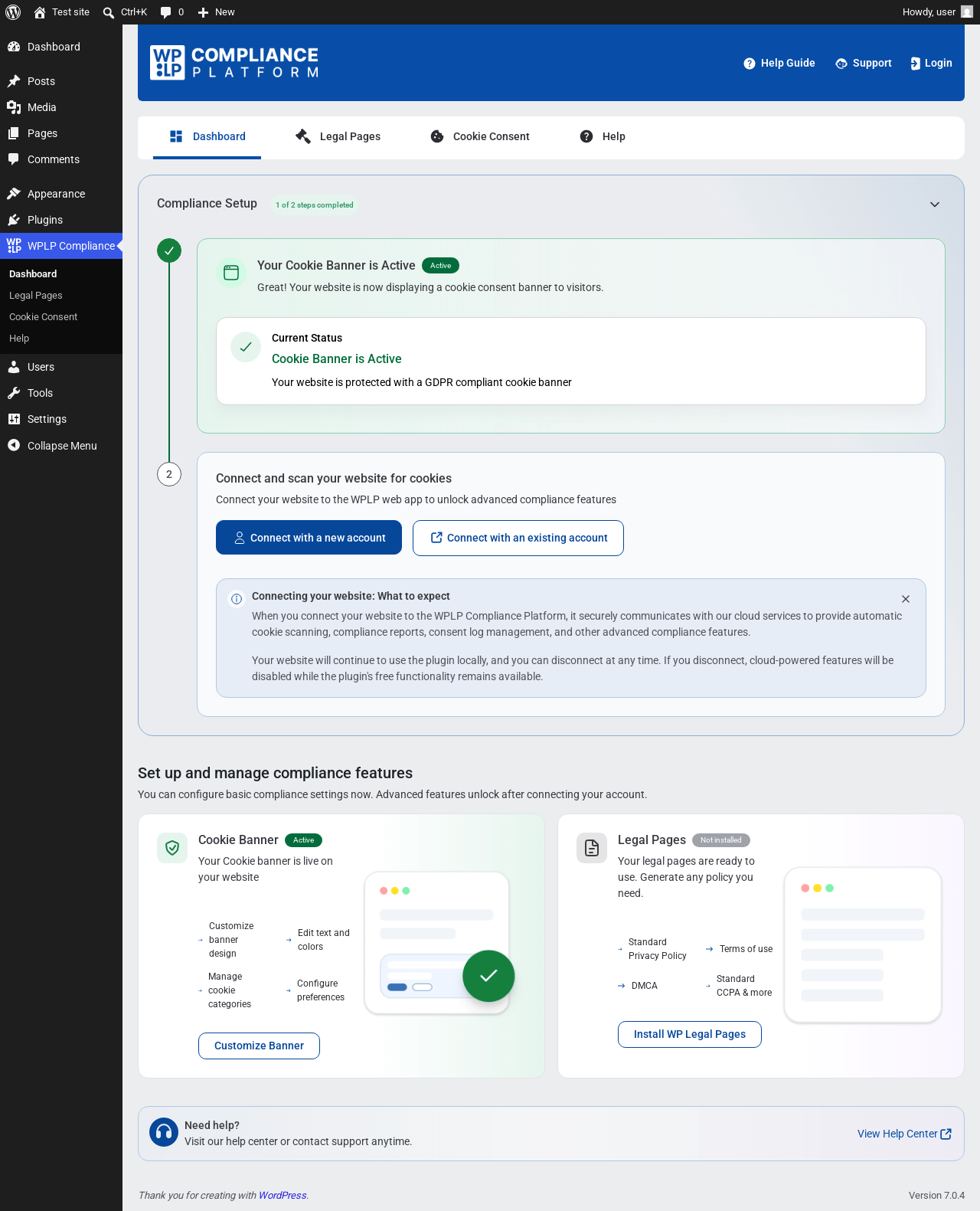Click the Help Guide question mark icon
Screen dimensions: 980x1211
pyautogui.click(x=750, y=64)
